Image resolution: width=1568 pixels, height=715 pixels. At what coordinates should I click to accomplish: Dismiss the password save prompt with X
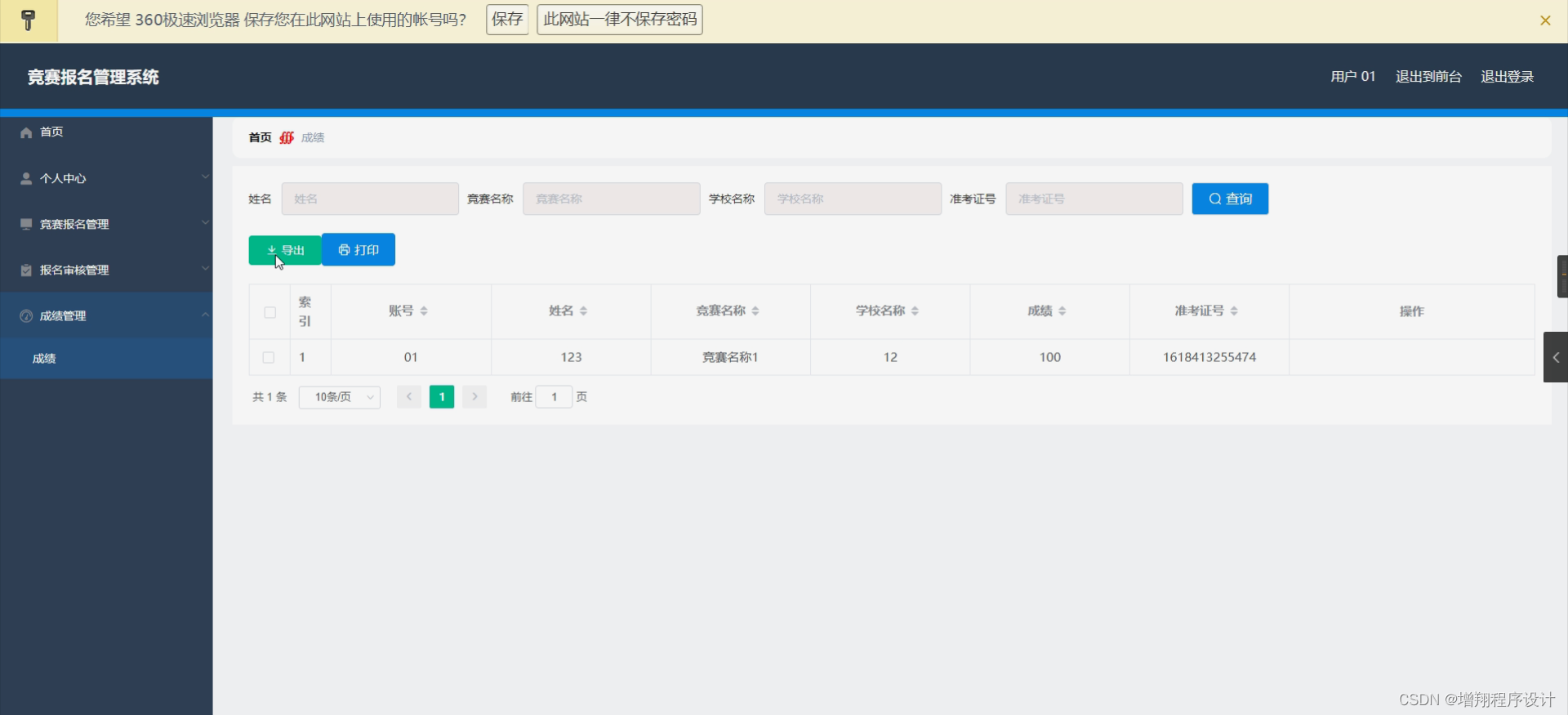(1545, 20)
